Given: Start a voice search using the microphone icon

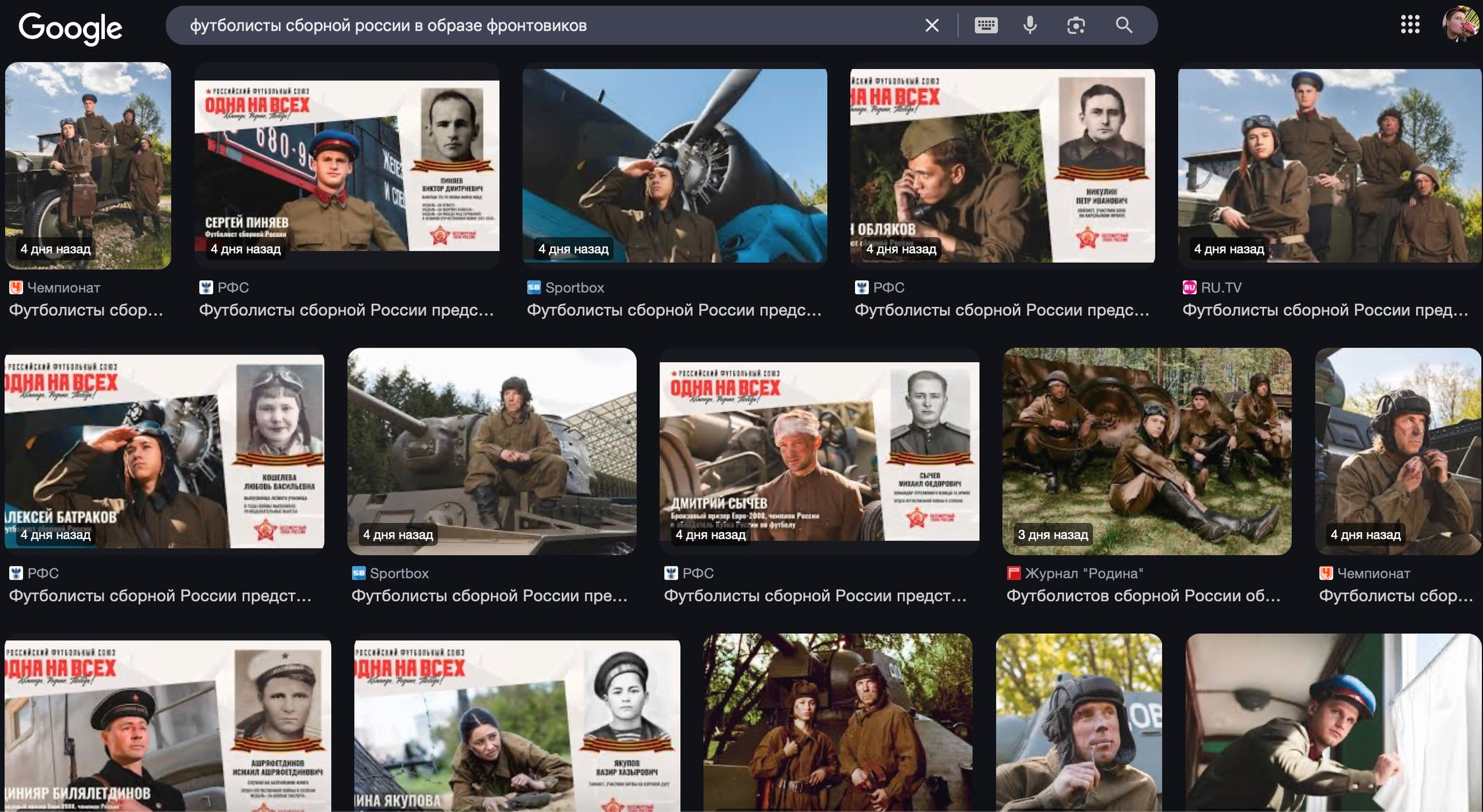Looking at the screenshot, I should [x=1031, y=25].
